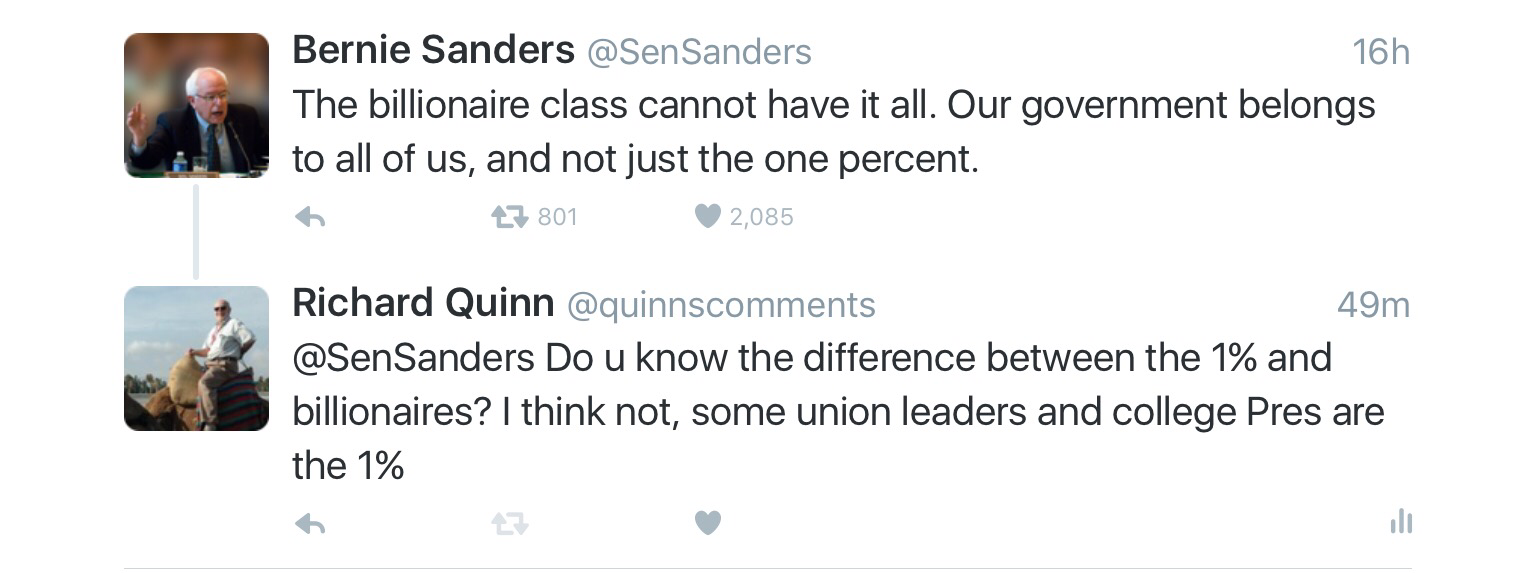Image resolution: width=1514 pixels, height=573 pixels.
Task: Open Quinn's reply text about the 1%
Action: click(x=836, y=412)
